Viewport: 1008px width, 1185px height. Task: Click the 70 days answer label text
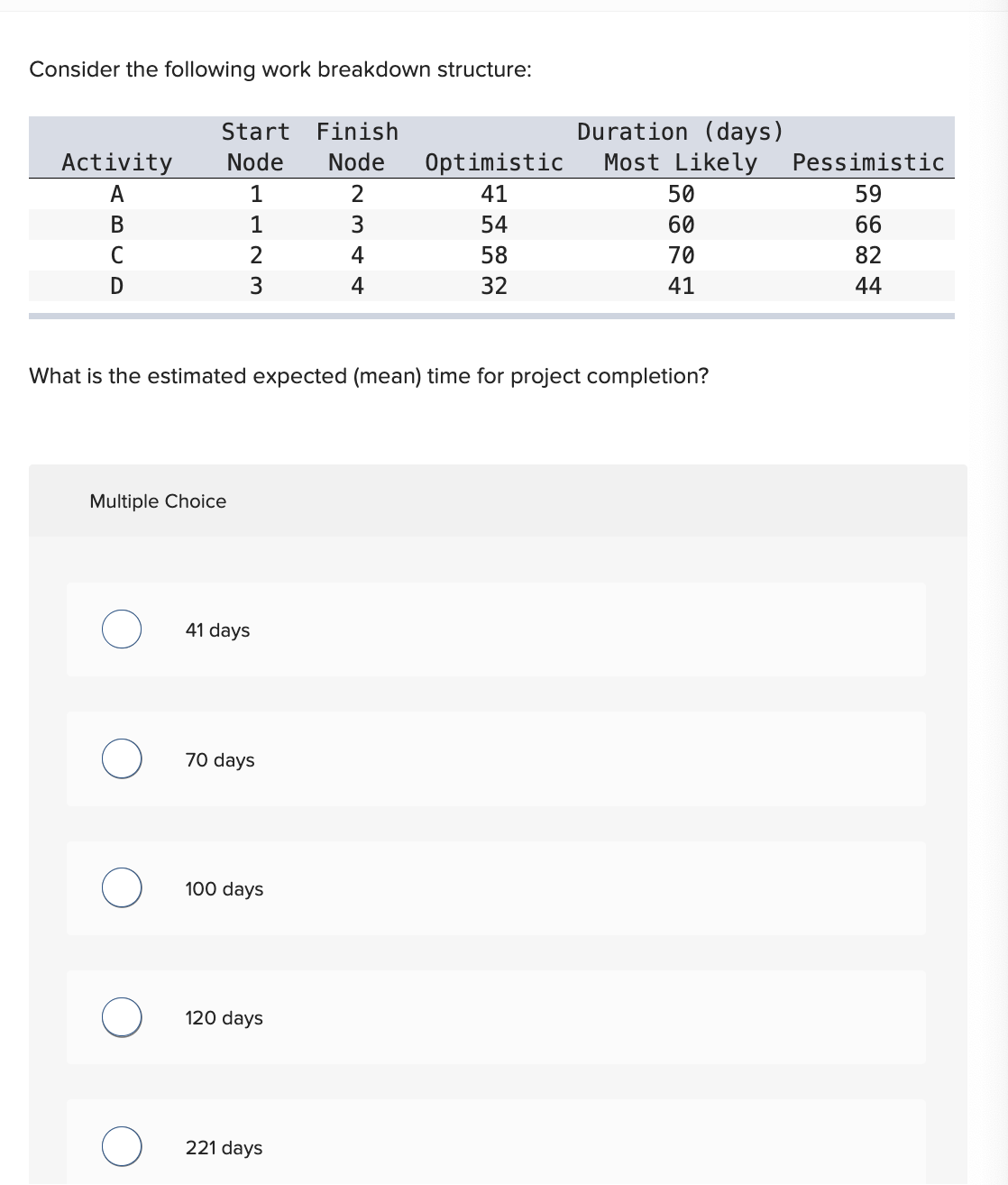(x=218, y=760)
